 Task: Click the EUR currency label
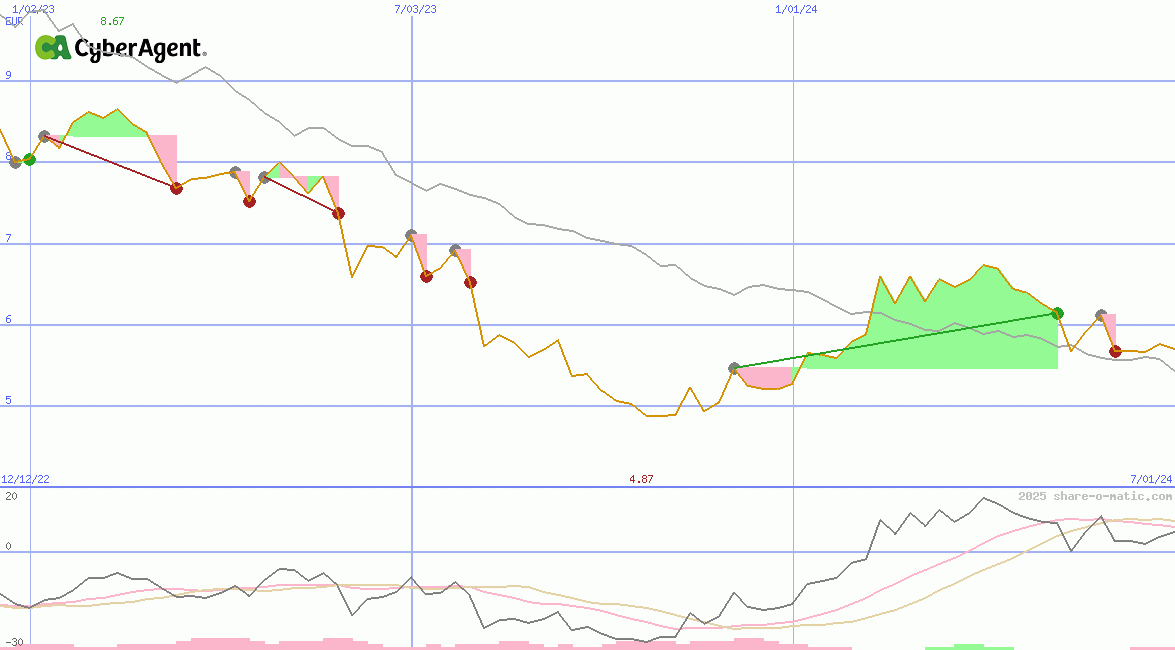pos(14,21)
